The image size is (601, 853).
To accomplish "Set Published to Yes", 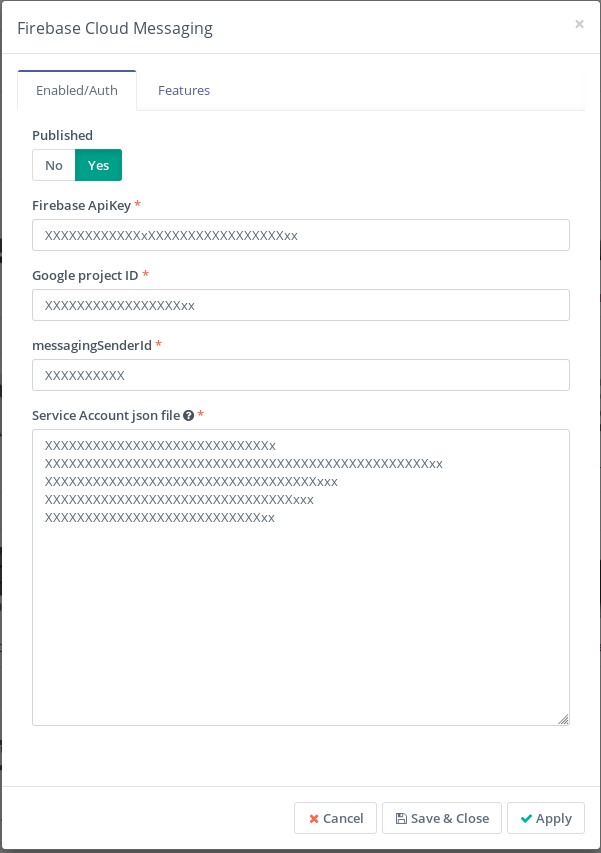I will pyautogui.click(x=98, y=165).
